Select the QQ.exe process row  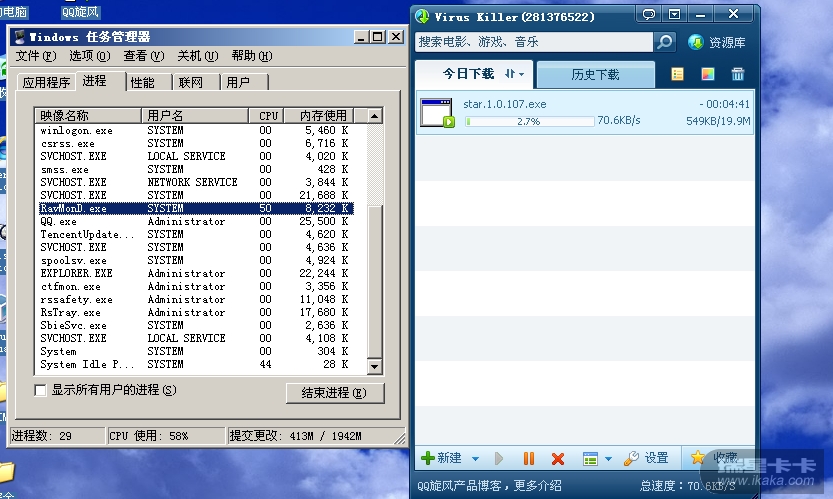click(x=194, y=221)
